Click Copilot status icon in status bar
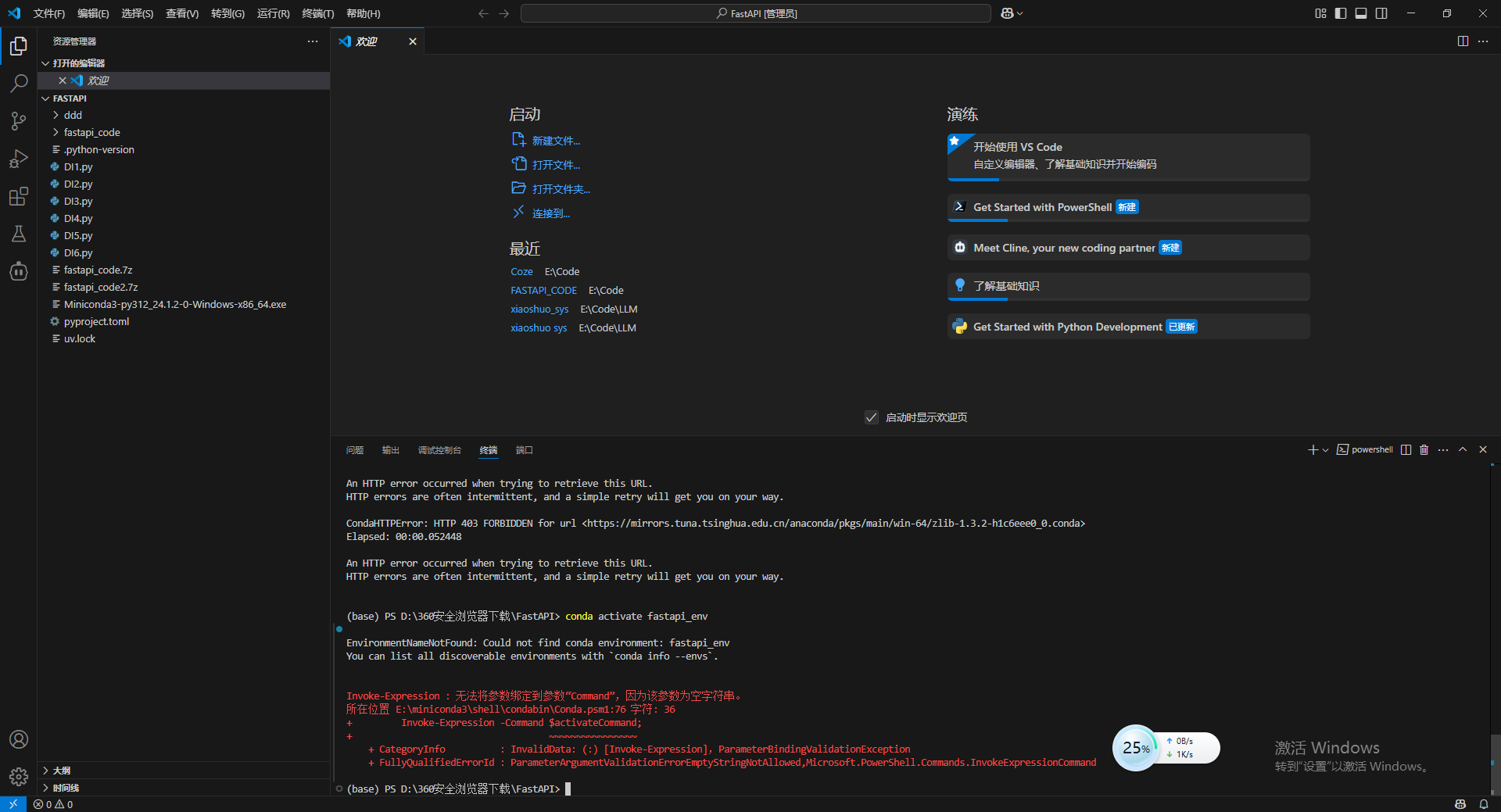The image size is (1501, 812). [1460, 804]
